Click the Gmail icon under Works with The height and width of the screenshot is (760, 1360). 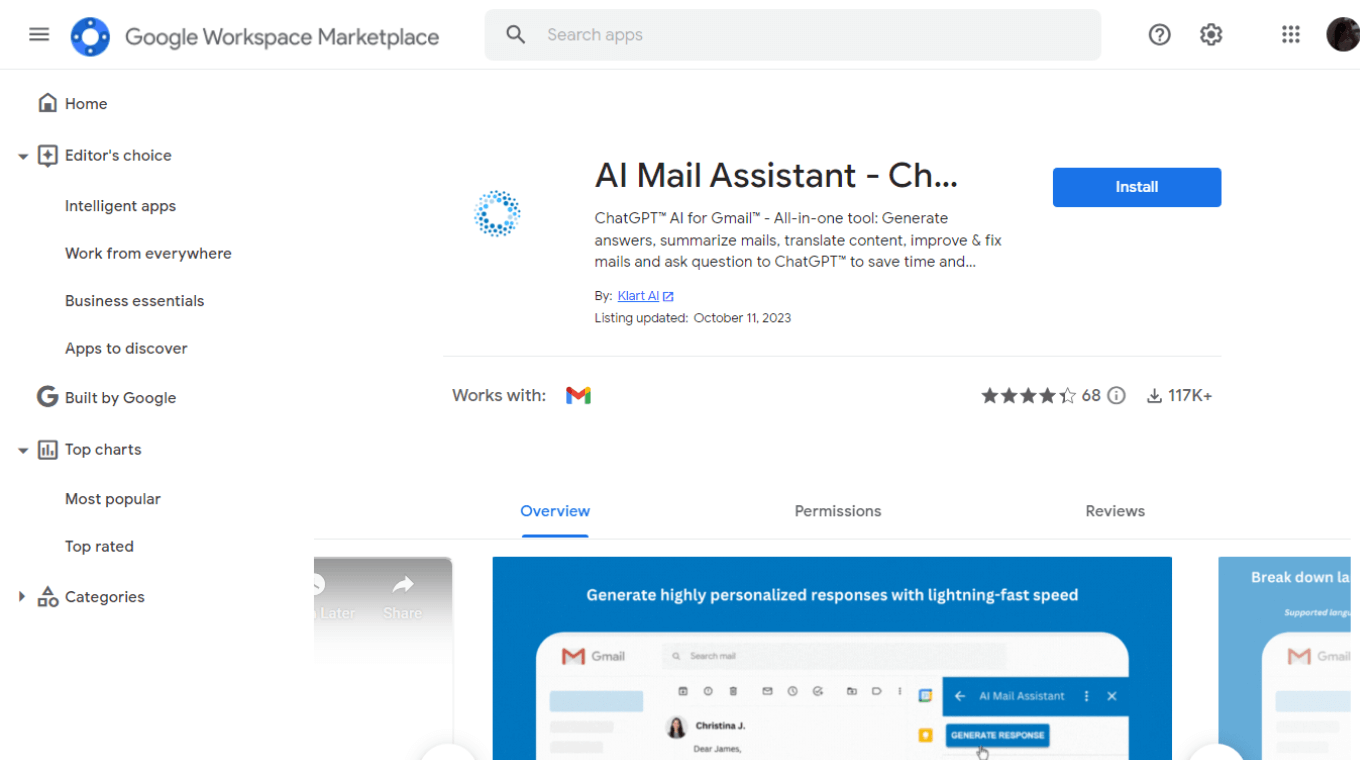click(x=578, y=396)
